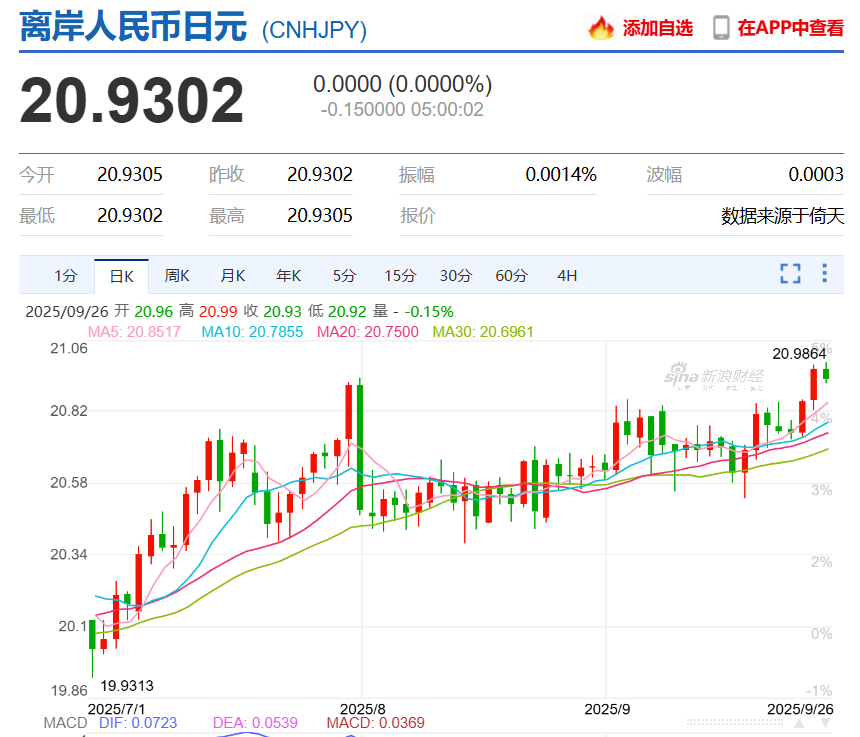860x737 pixels.
Task: Select the 日K chart tab
Action: coord(121,276)
